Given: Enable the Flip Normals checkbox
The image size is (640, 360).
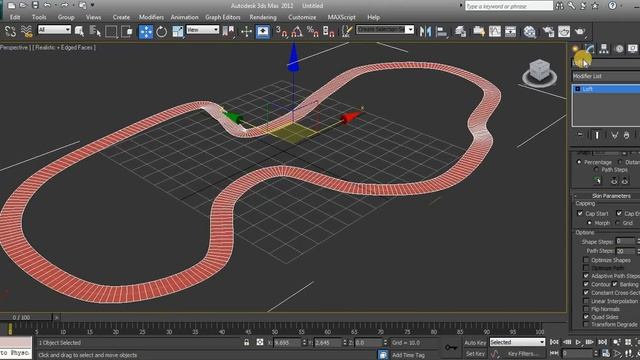Looking at the screenshot, I should click(x=586, y=309).
